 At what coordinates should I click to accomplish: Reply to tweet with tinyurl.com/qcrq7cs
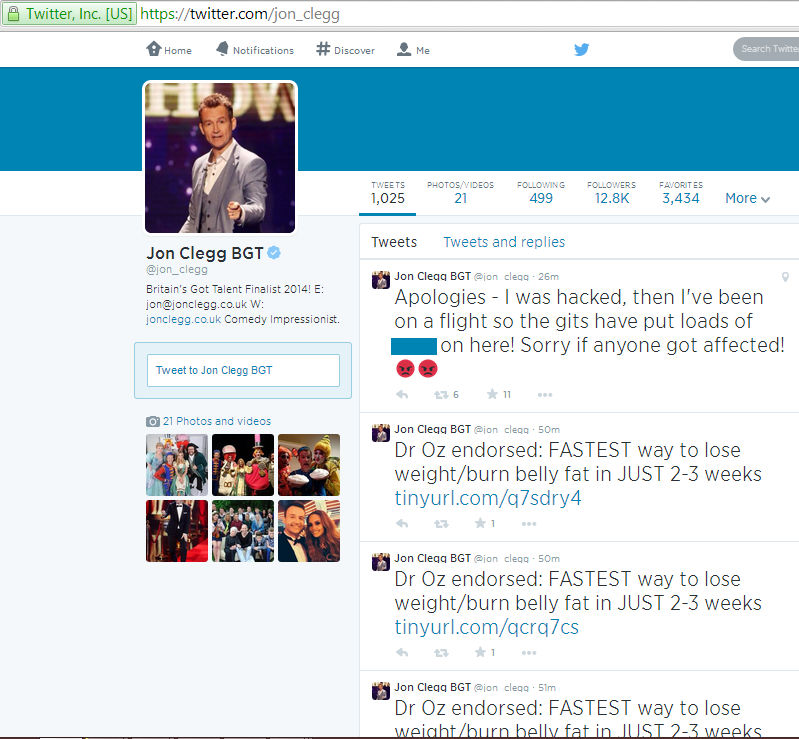(x=402, y=652)
